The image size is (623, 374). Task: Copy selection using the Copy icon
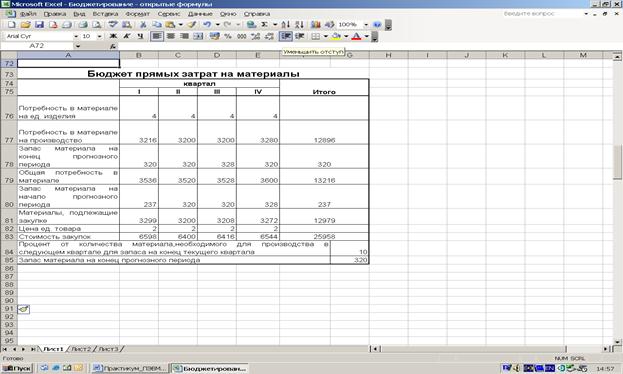[157, 25]
